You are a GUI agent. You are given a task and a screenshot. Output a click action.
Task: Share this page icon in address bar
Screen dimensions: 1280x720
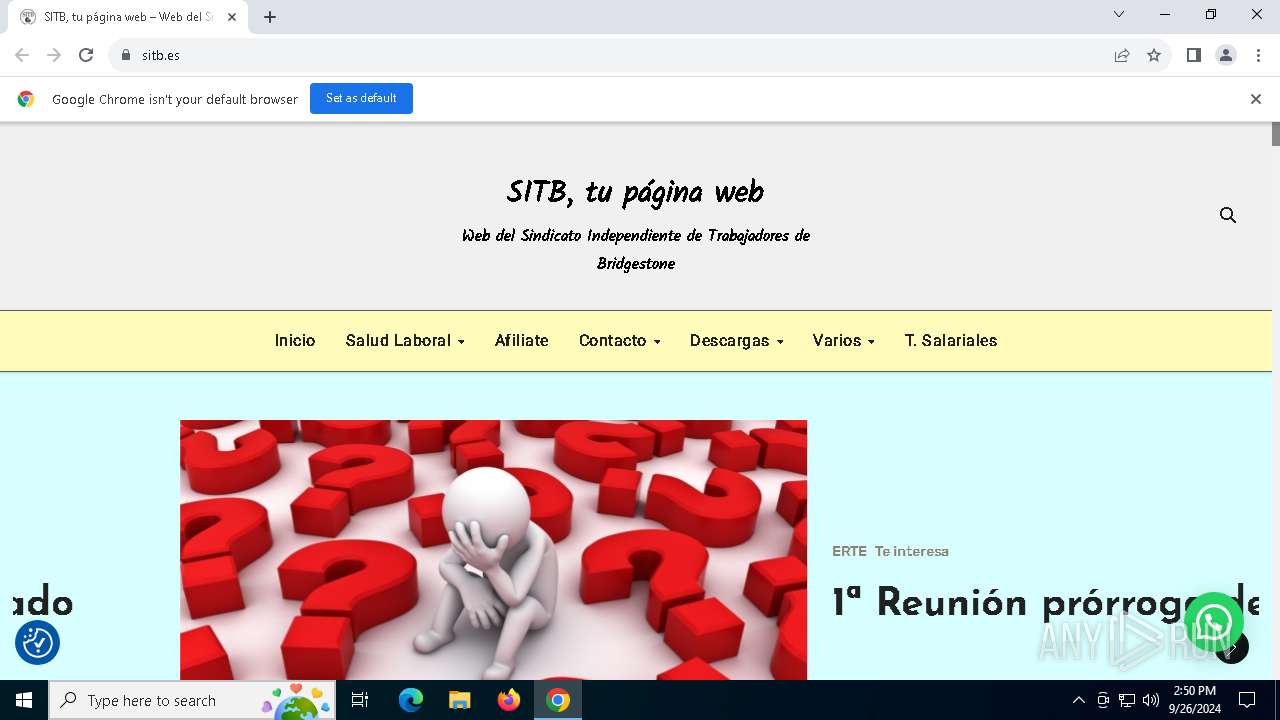pos(1122,55)
